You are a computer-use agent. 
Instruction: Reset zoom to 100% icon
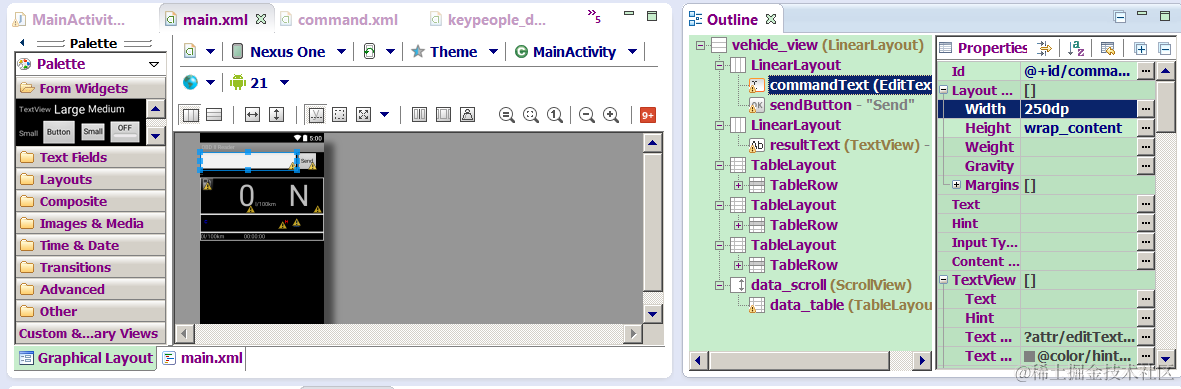[x=555, y=115]
